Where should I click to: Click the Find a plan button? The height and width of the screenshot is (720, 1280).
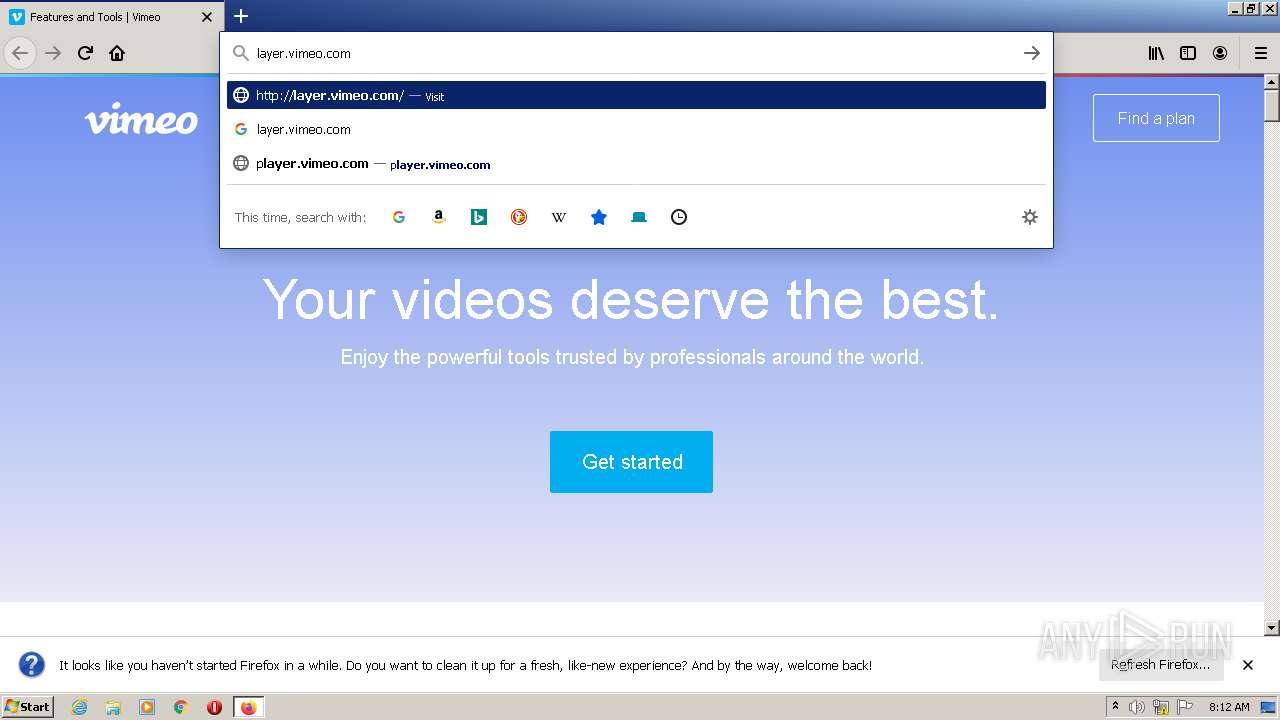tap(1156, 118)
